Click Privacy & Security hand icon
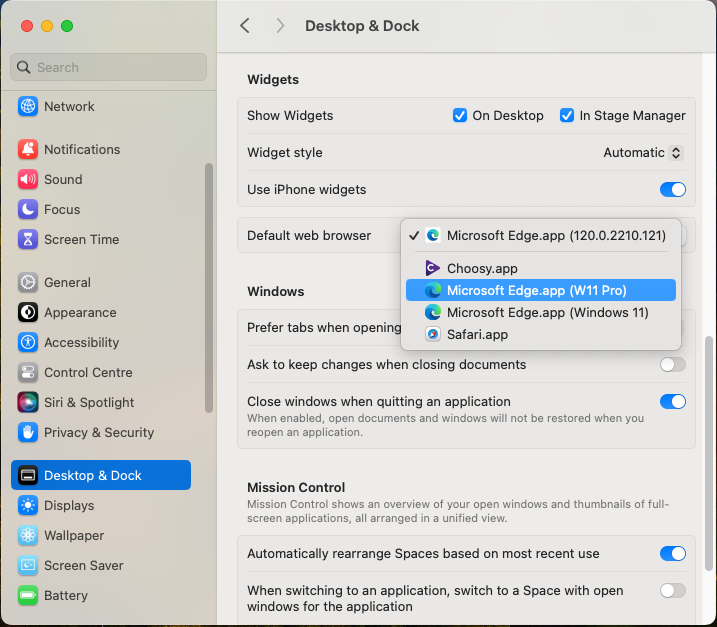 [x=28, y=433]
